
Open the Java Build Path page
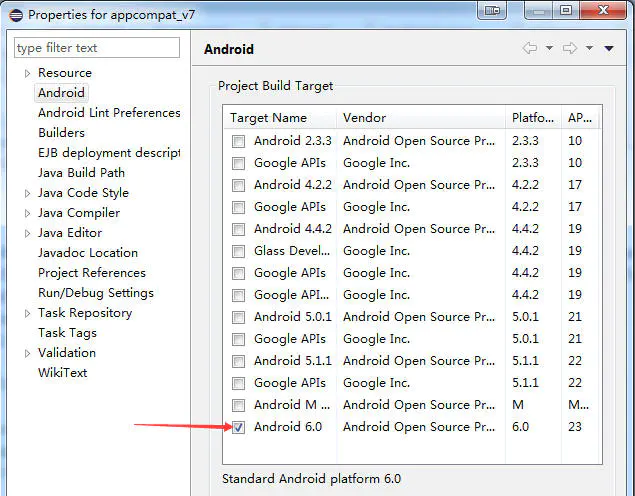point(81,172)
